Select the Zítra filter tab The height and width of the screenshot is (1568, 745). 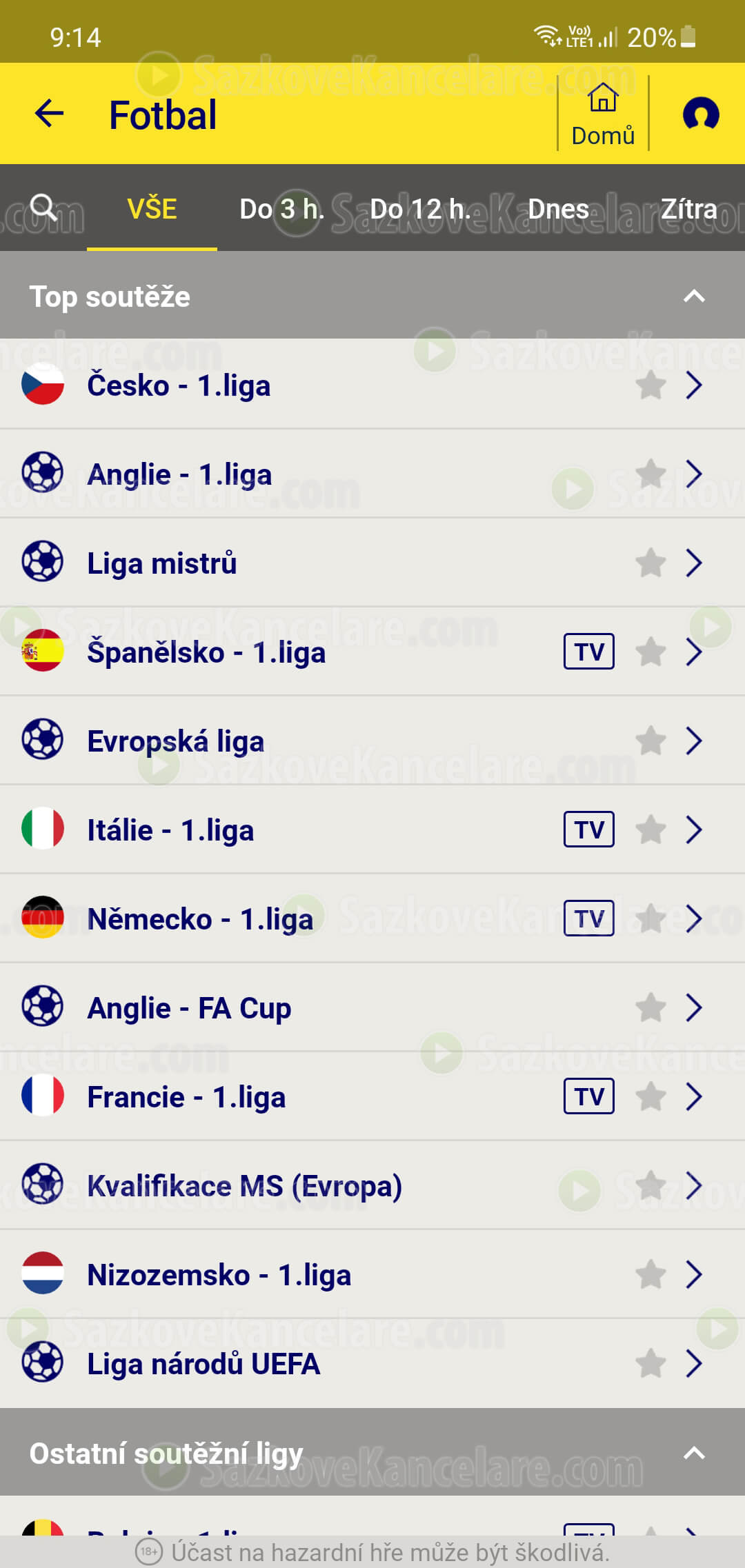689,209
